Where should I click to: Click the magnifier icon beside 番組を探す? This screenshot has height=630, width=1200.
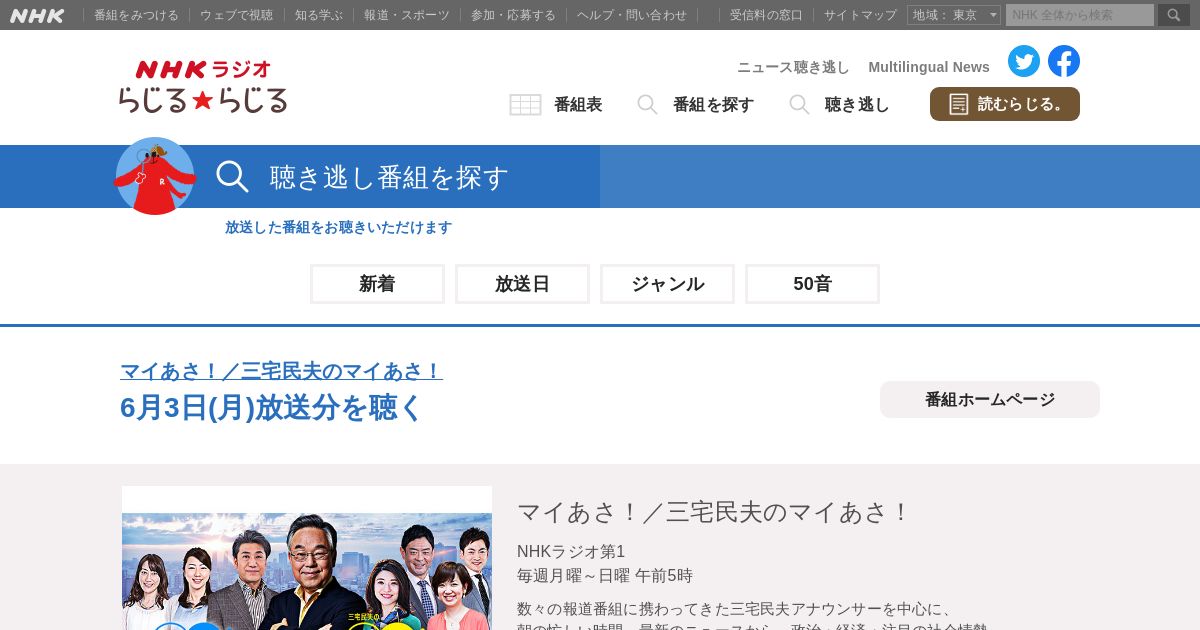point(647,105)
